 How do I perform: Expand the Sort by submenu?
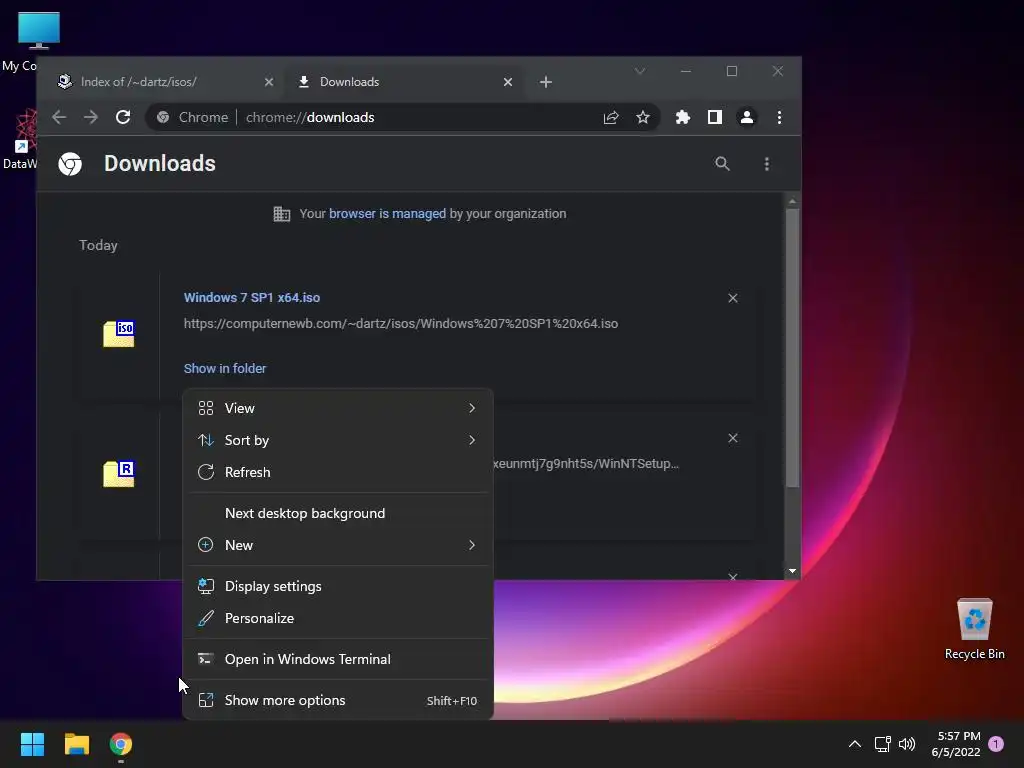(x=338, y=440)
